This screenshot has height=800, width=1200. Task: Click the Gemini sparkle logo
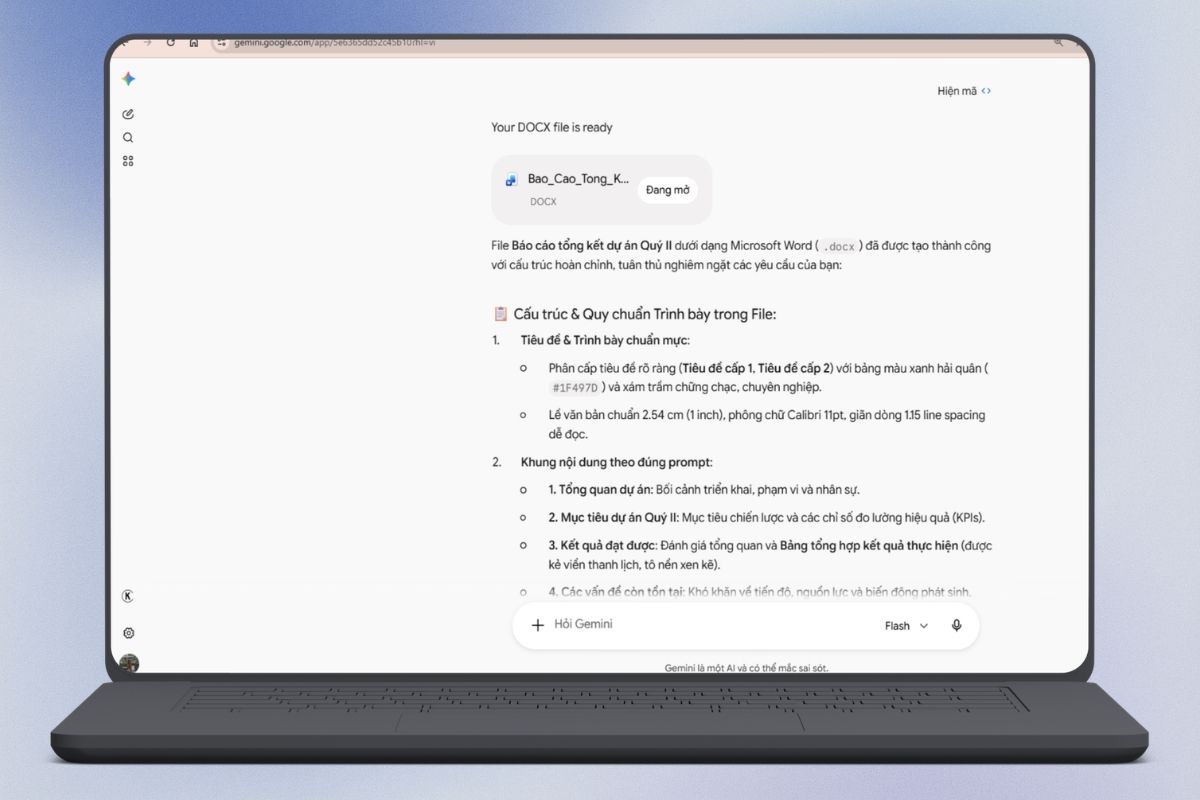[x=128, y=79]
